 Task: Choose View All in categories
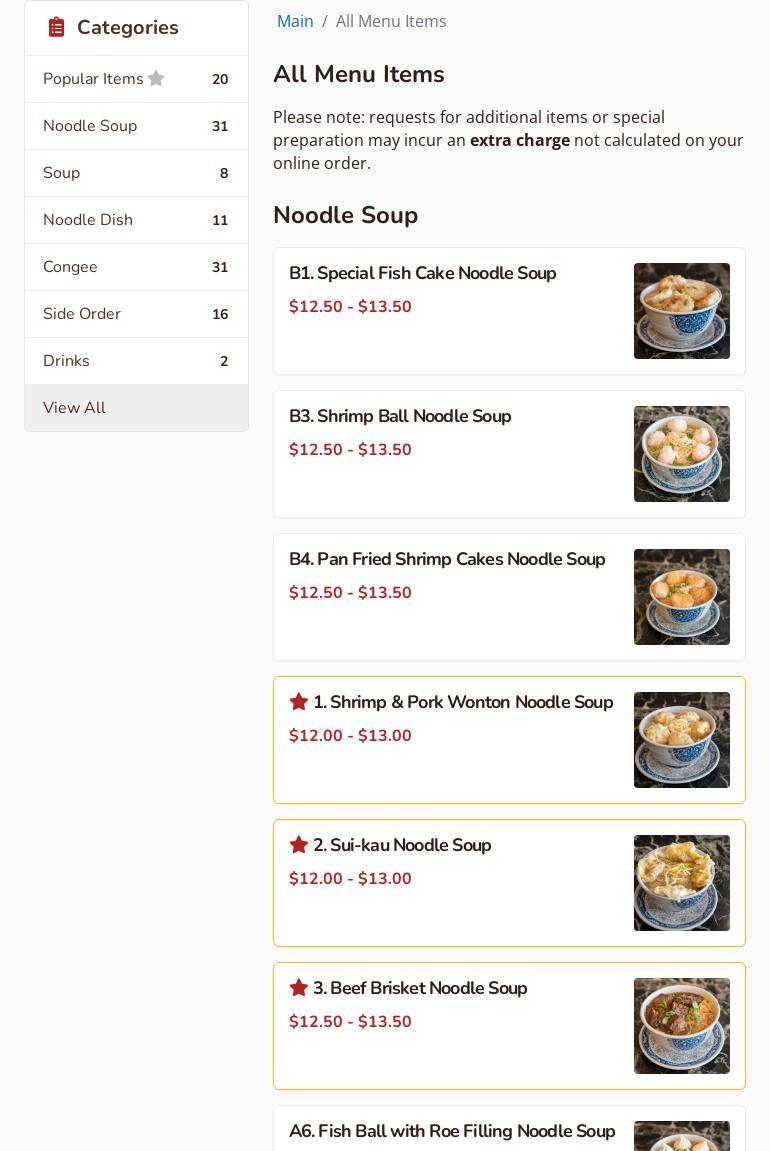tap(74, 408)
